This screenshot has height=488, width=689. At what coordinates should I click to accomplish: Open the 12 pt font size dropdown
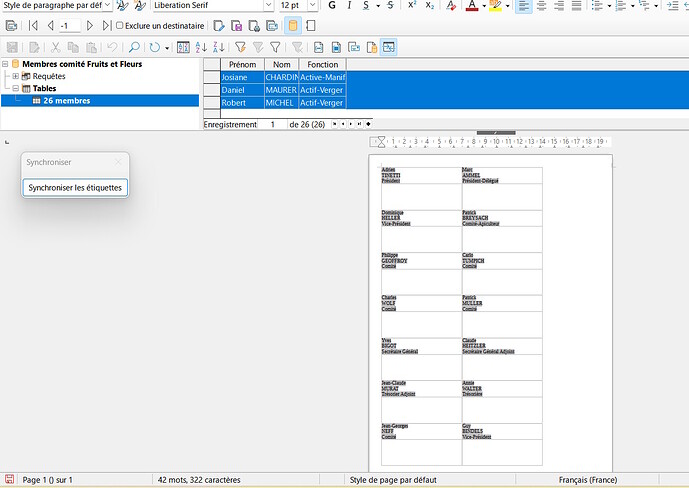[312, 5]
